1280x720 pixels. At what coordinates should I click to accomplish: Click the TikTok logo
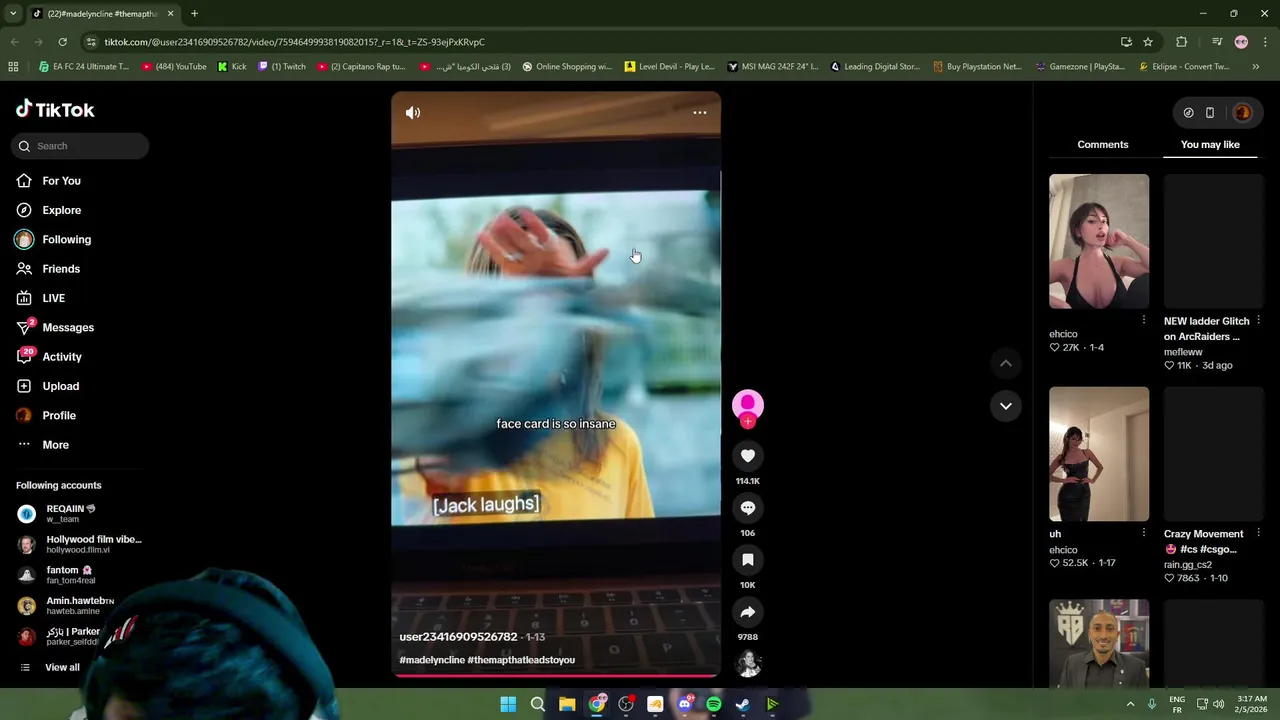pos(55,110)
